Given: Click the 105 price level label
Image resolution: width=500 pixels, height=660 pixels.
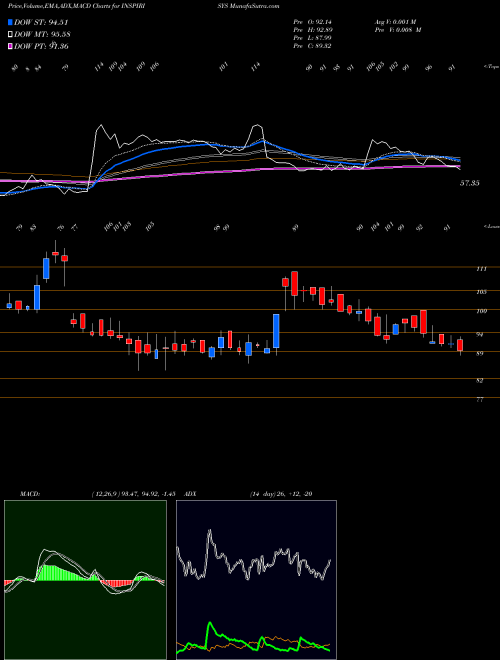Looking at the screenshot, I should coord(482,292).
